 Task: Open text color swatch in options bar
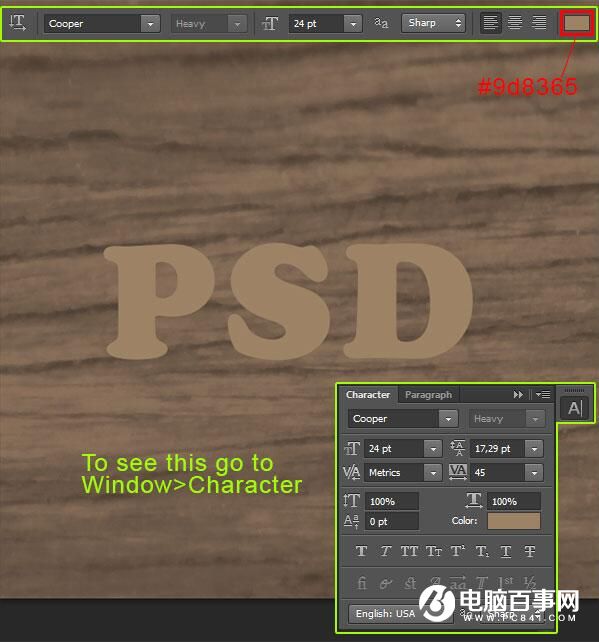coord(576,23)
